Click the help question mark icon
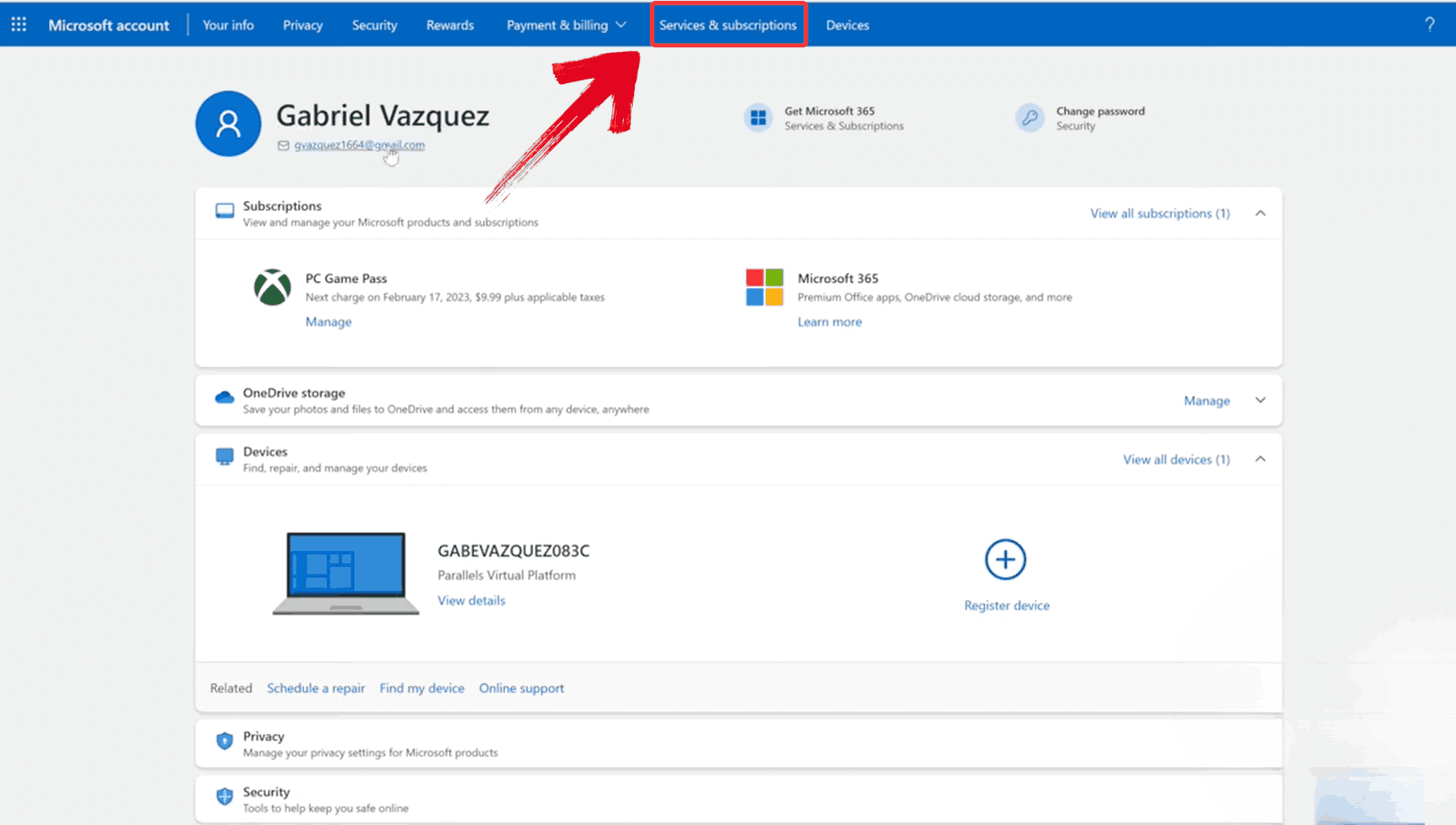Viewport: 1456px width, 825px height. (1429, 24)
